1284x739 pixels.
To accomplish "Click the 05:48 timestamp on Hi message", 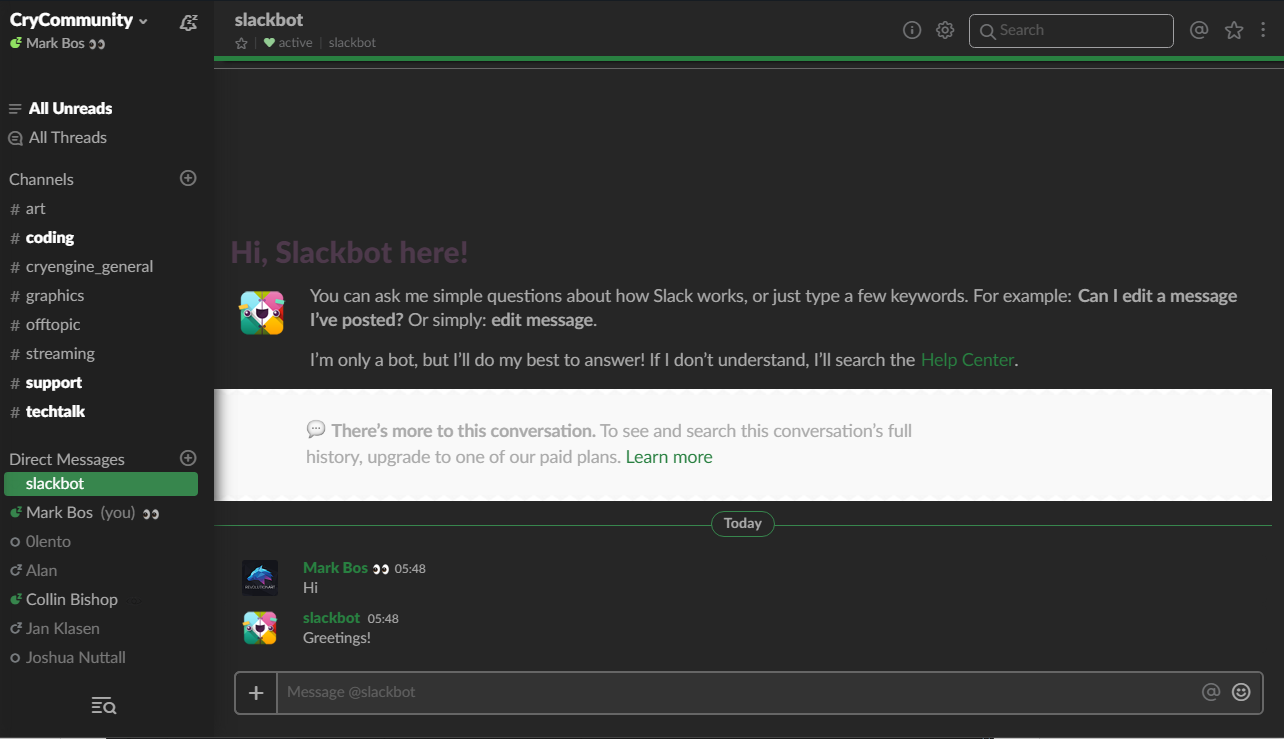I will click(x=410, y=568).
